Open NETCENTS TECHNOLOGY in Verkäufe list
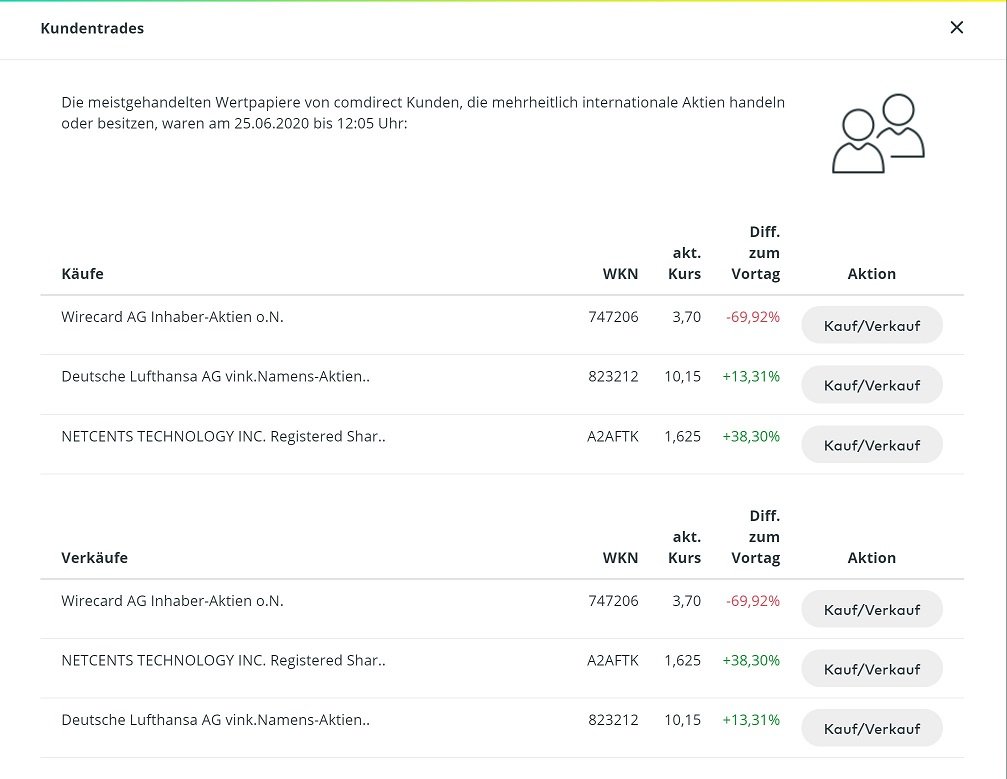 (223, 661)
